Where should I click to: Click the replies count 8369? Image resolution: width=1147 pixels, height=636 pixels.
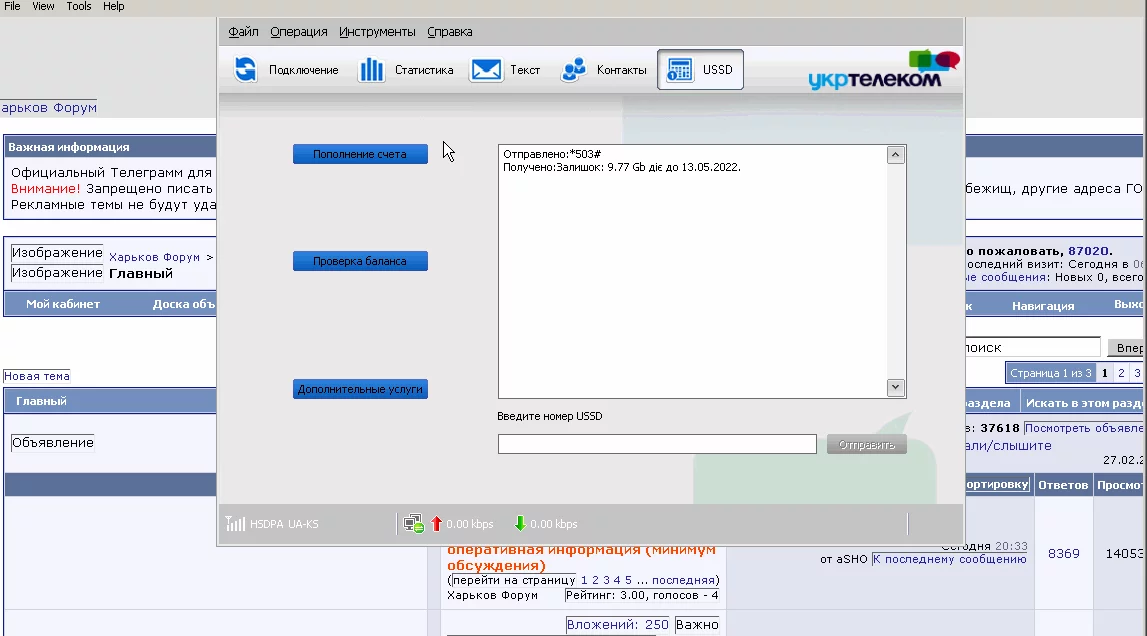[x=1064, y=554]
